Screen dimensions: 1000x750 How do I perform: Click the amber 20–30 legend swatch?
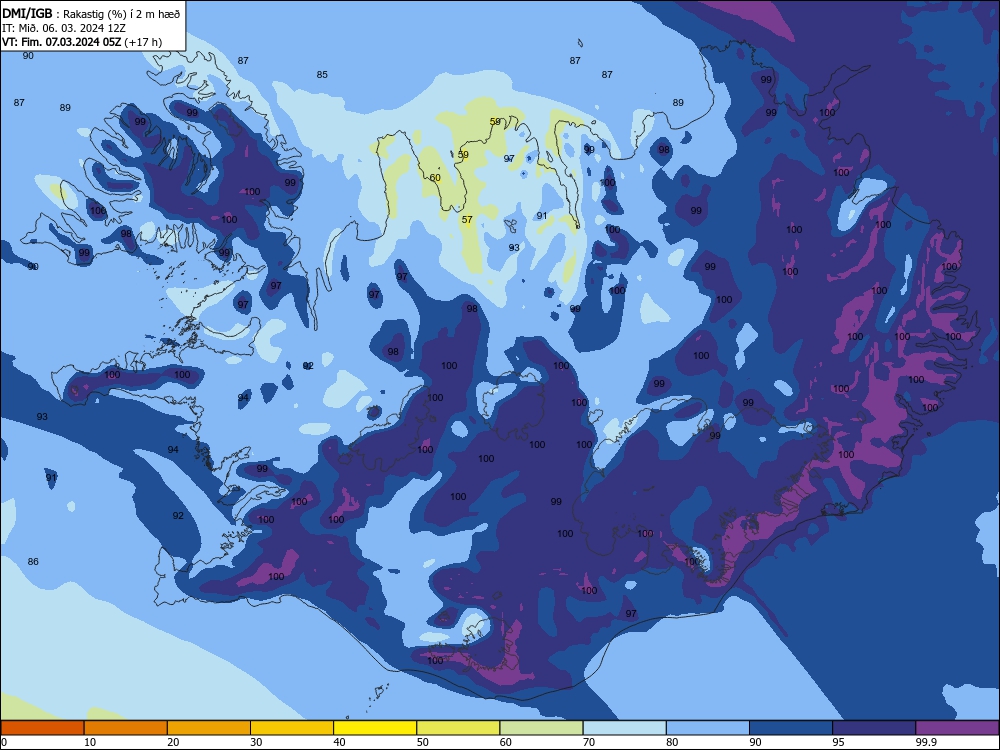[209, 728]
